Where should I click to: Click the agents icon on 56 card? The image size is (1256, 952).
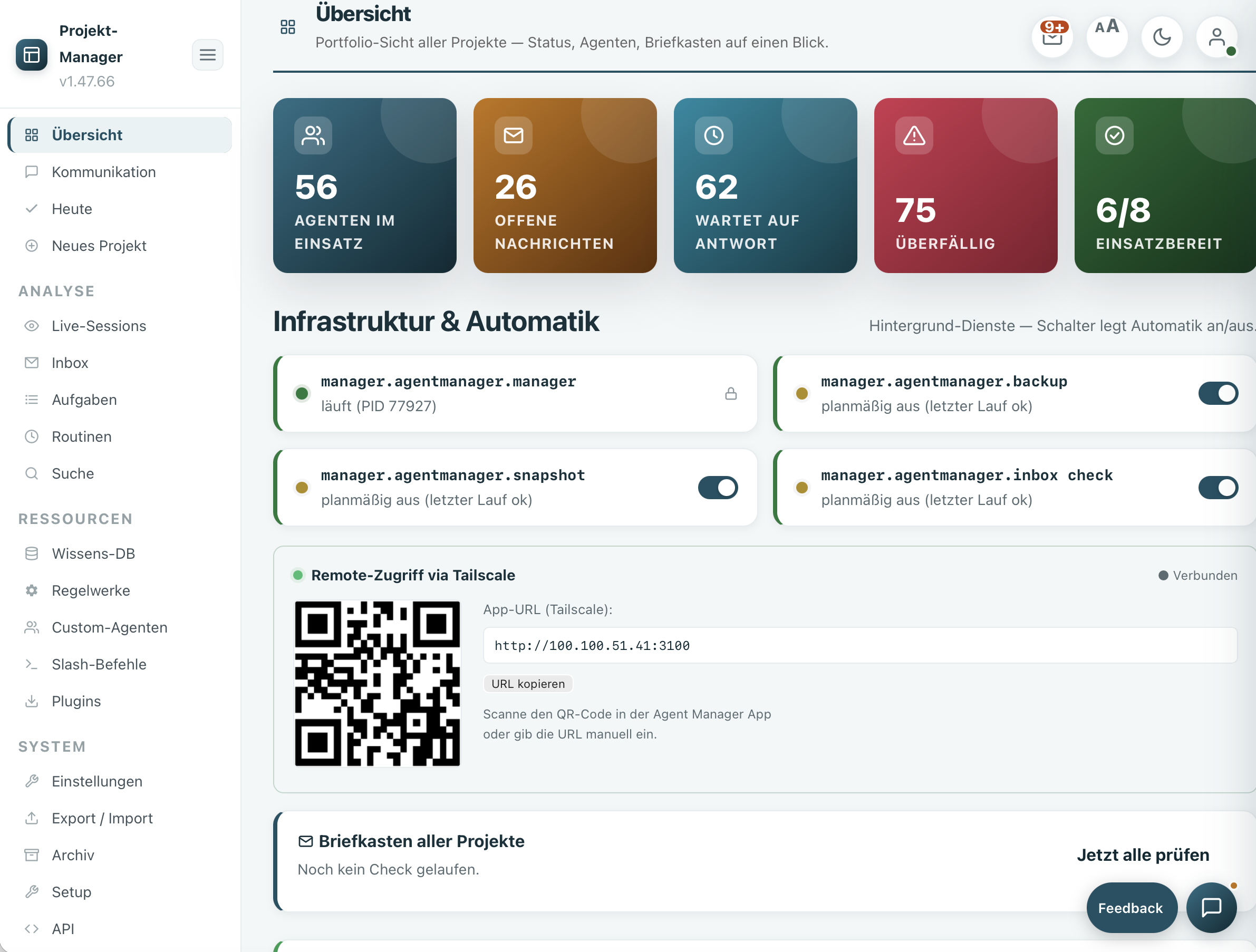(313, 135)
